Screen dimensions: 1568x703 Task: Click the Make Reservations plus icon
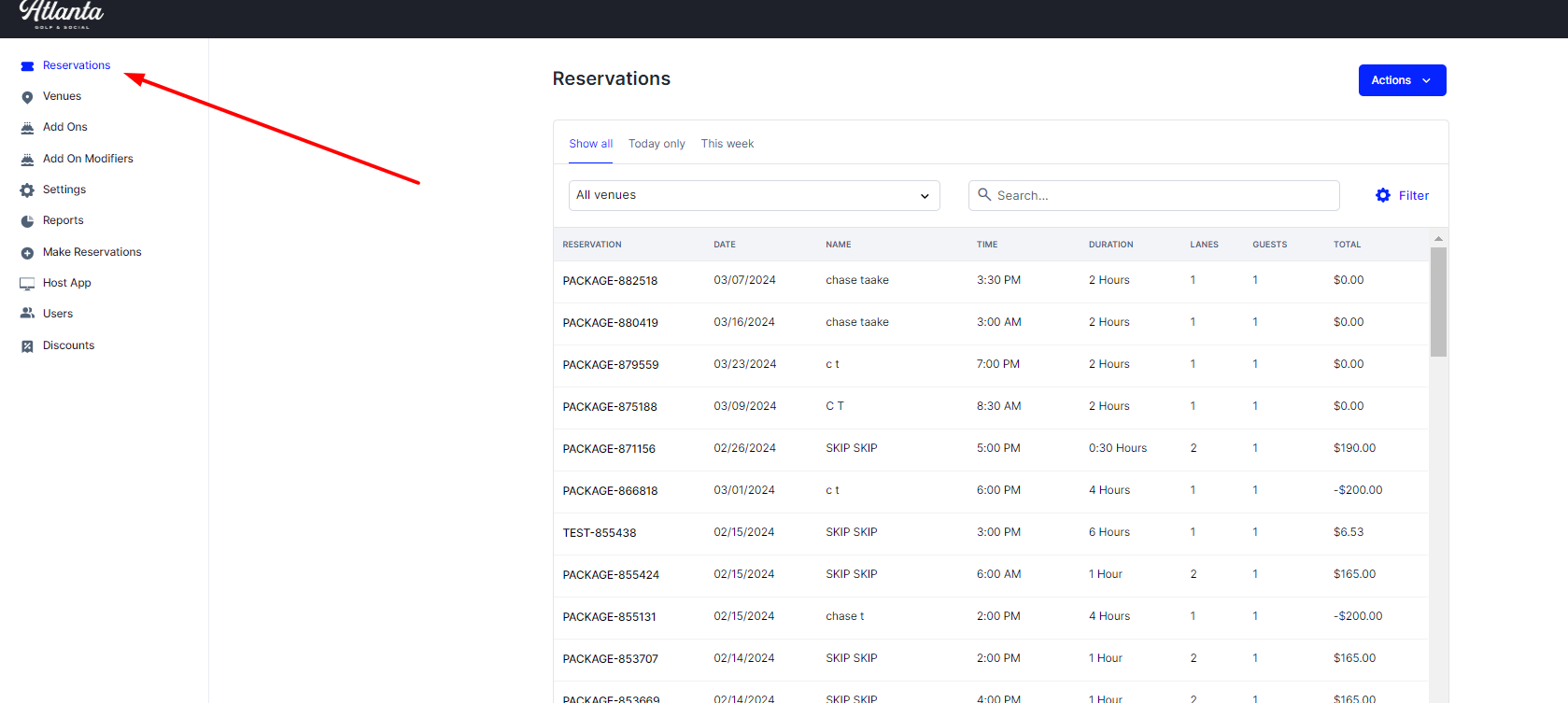[27, 253]
